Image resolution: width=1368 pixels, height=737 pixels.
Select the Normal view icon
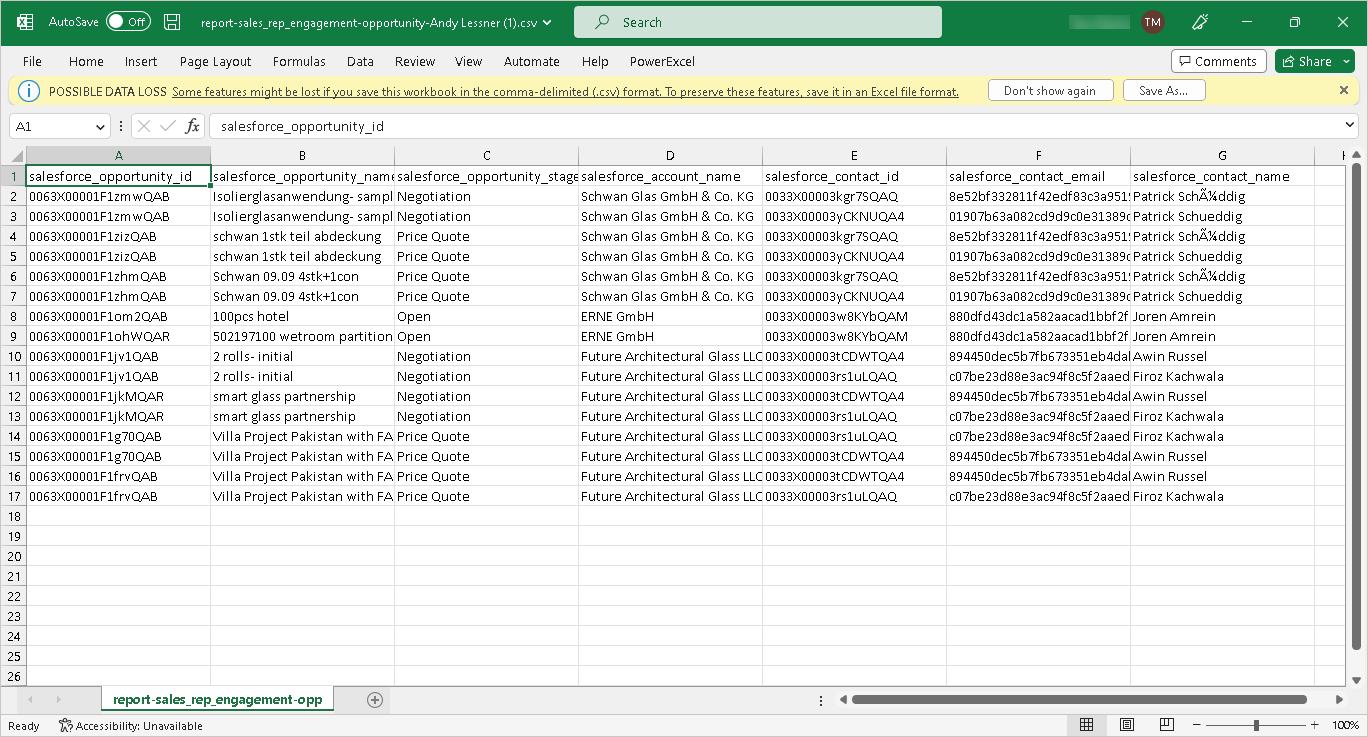pos(1086,725)
